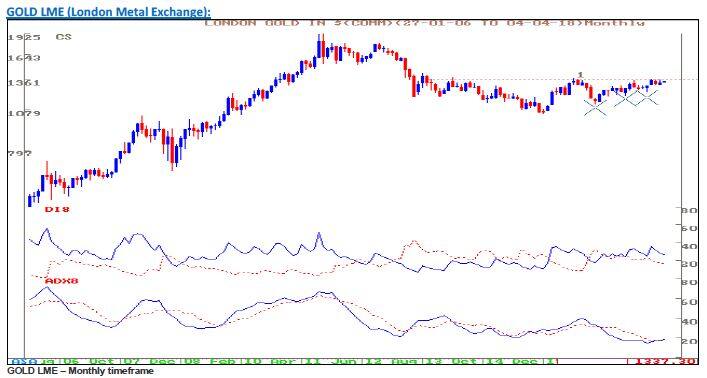Click the CS label near the top-left
The height and width of the screenshot is (378, 707).
[64, 37]
